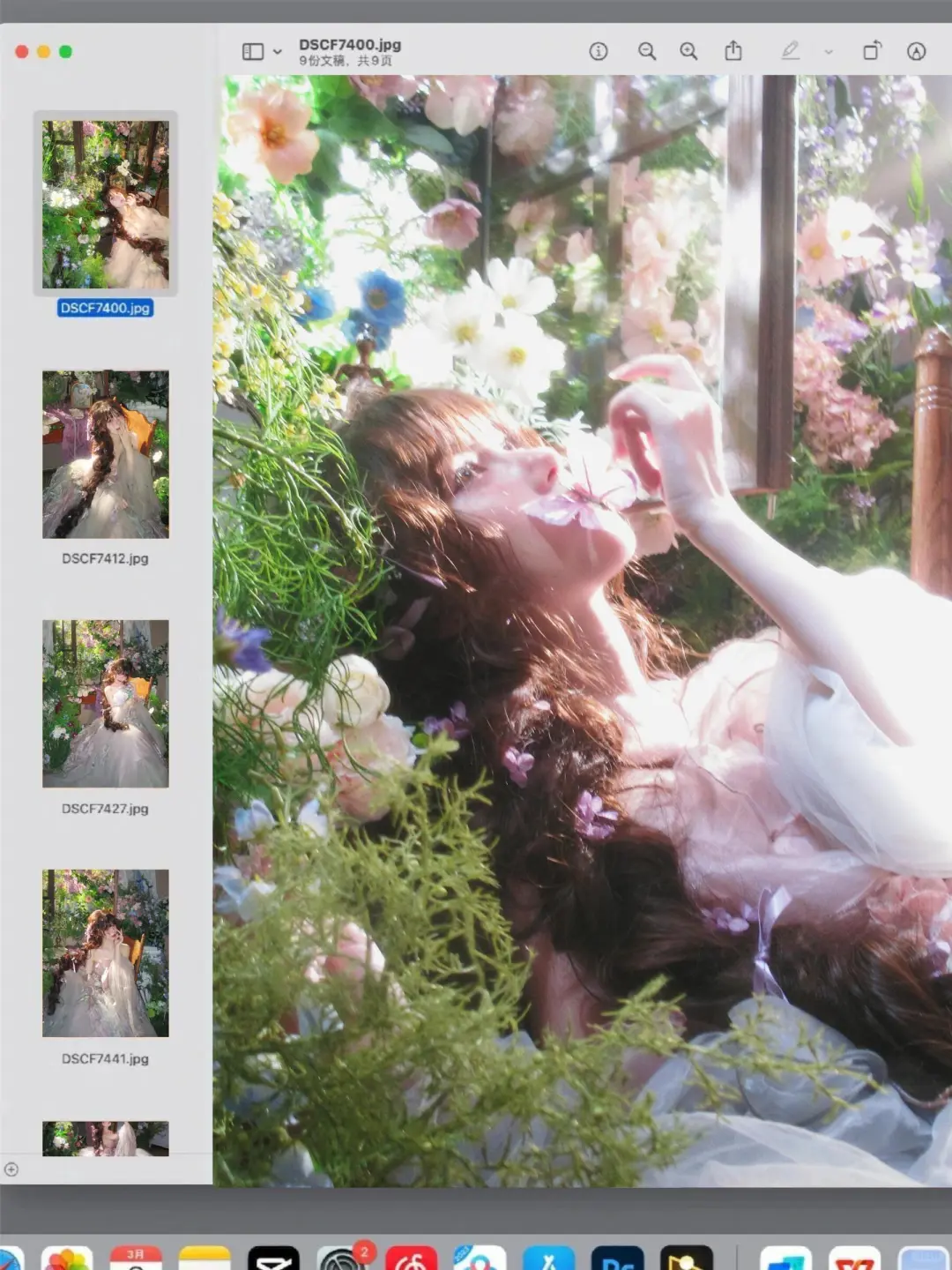Open the highlight options dropdown arrow
Viewport: 952px width, 1270px height.
point(829,52)
